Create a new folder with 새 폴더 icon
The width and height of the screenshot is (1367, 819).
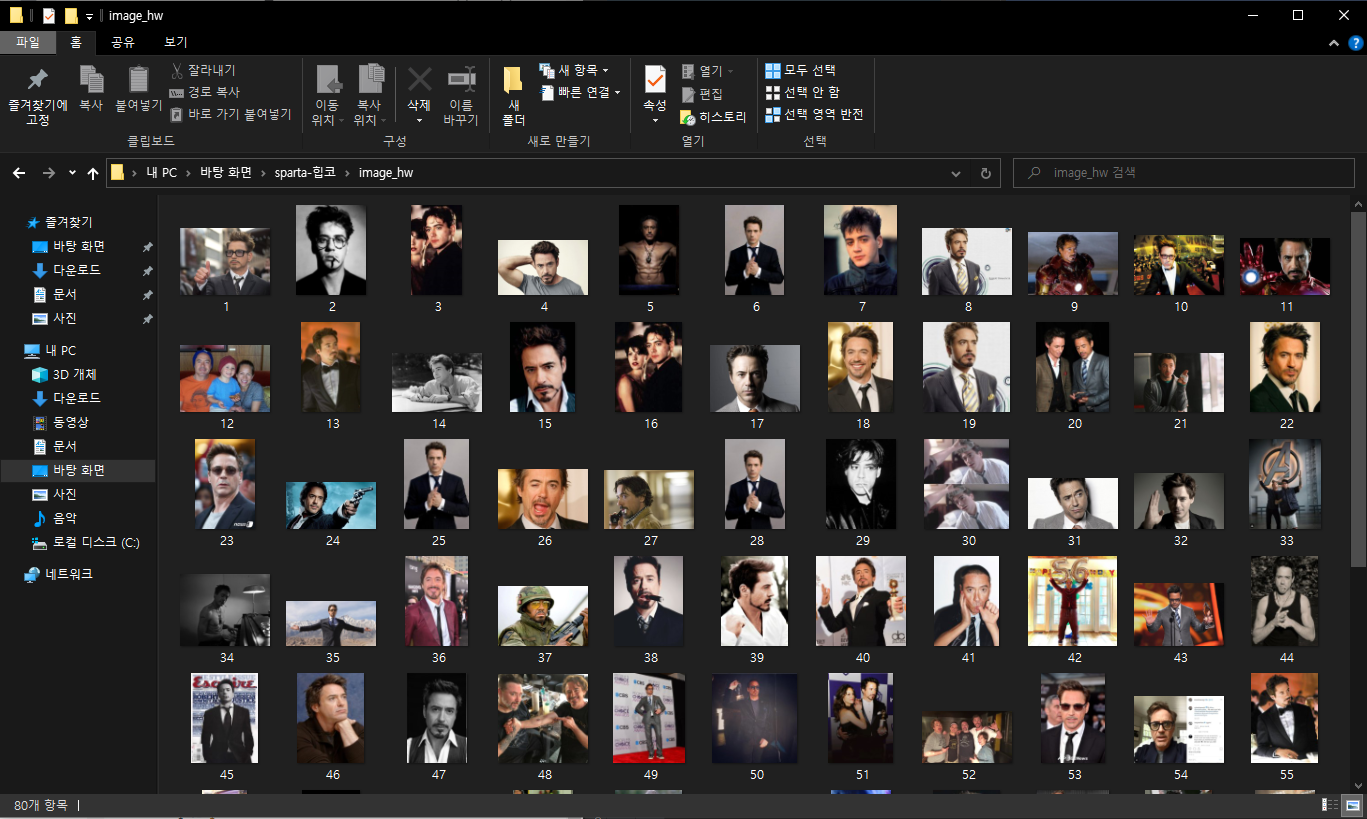tap(513, 82)
